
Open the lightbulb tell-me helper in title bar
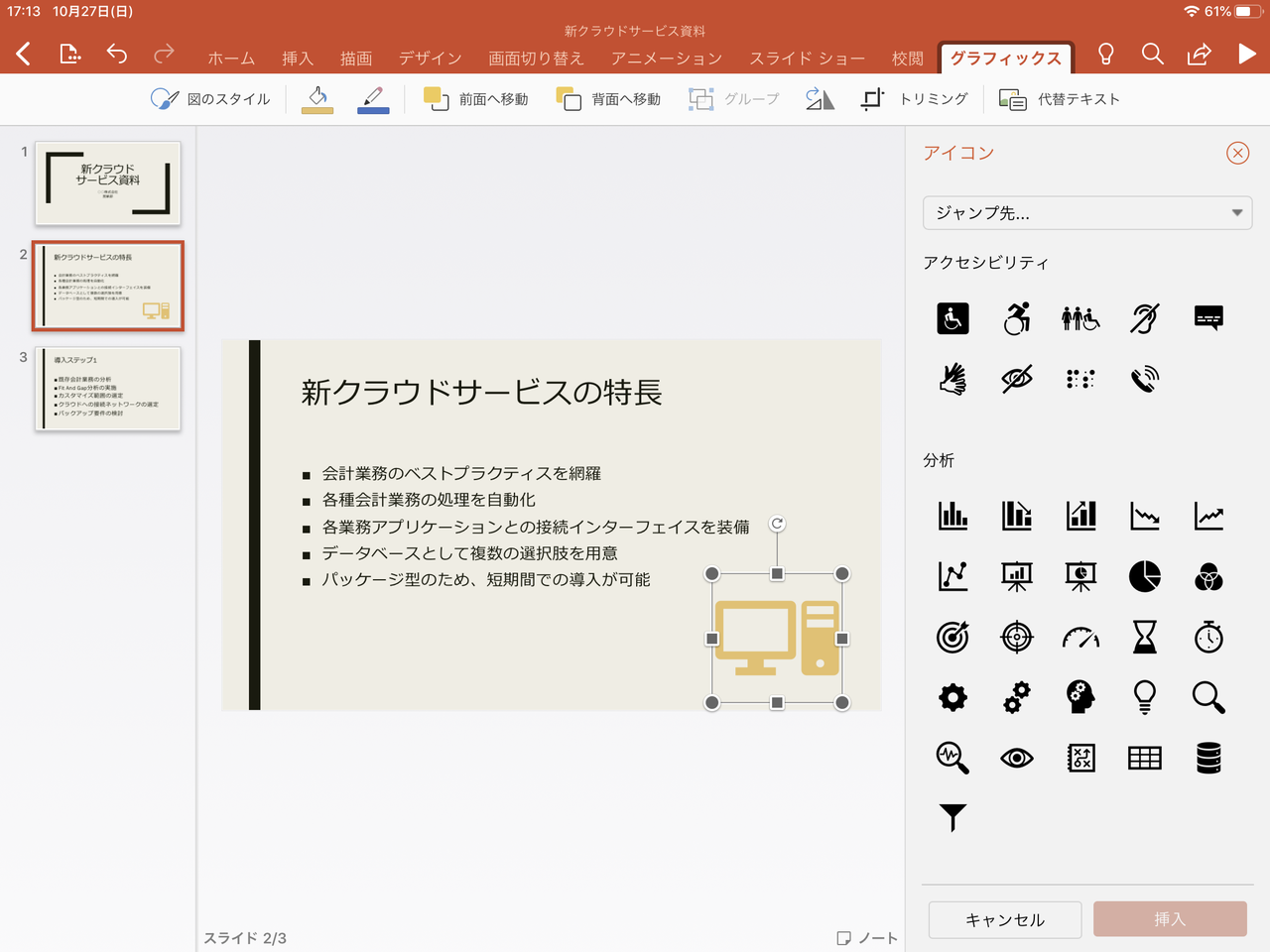[1105, 54]
